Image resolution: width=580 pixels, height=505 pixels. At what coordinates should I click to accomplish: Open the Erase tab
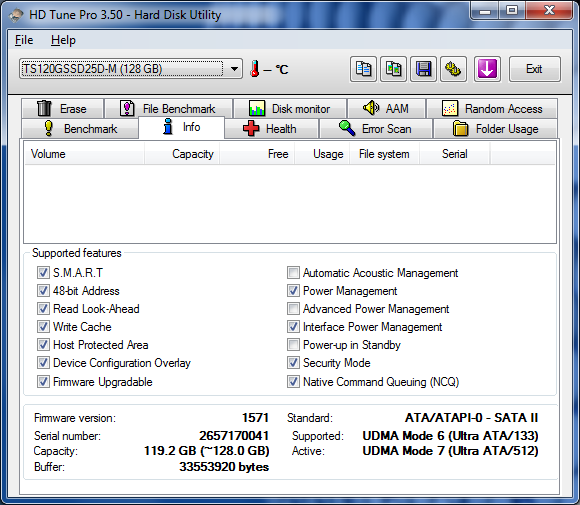point(63,108)
